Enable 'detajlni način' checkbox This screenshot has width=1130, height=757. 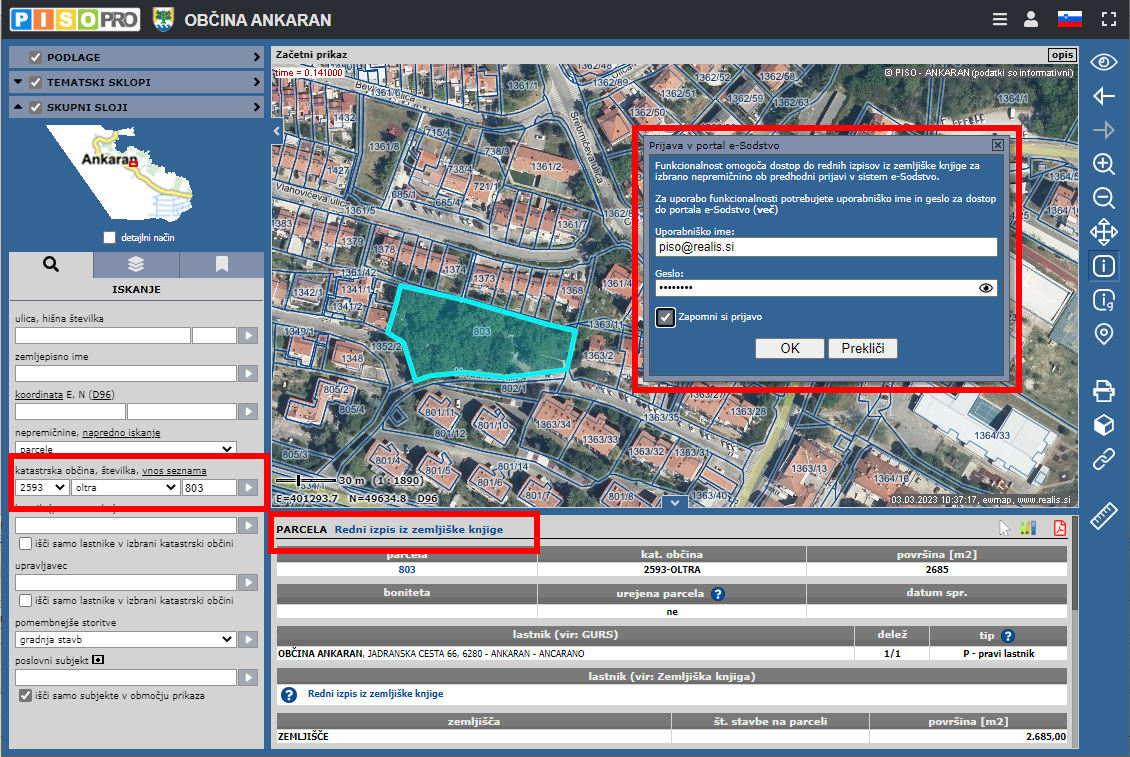pos(110,238)
